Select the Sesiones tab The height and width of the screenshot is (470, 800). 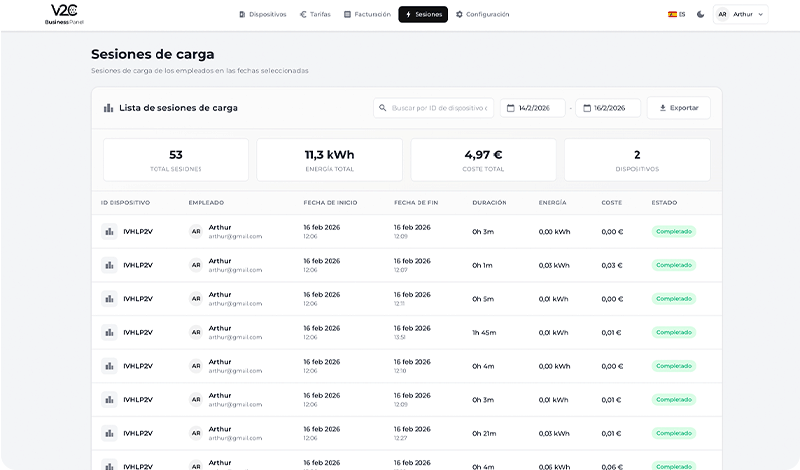click(423, 14)
